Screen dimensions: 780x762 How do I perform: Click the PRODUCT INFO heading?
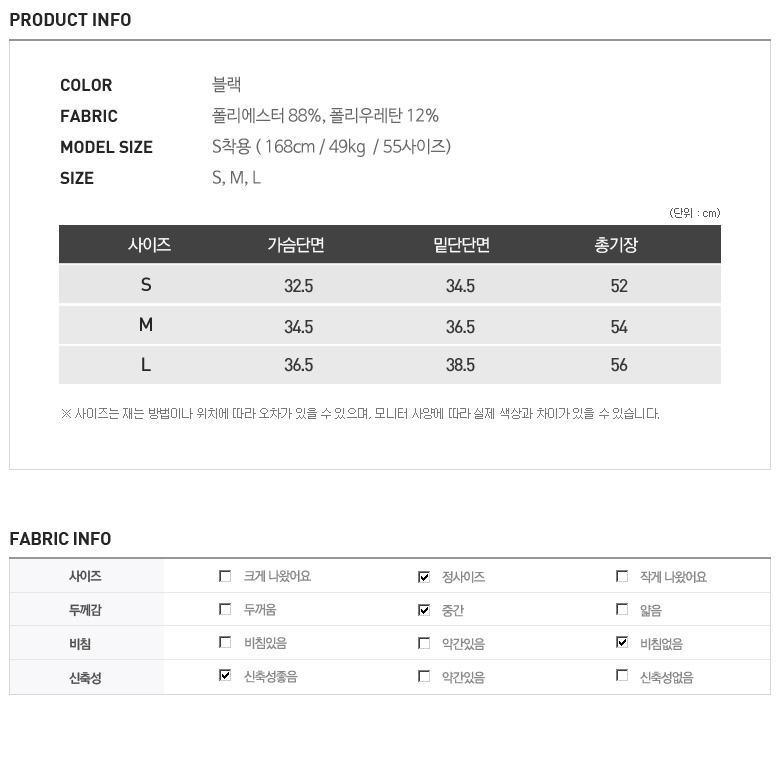tap(70, 20)
